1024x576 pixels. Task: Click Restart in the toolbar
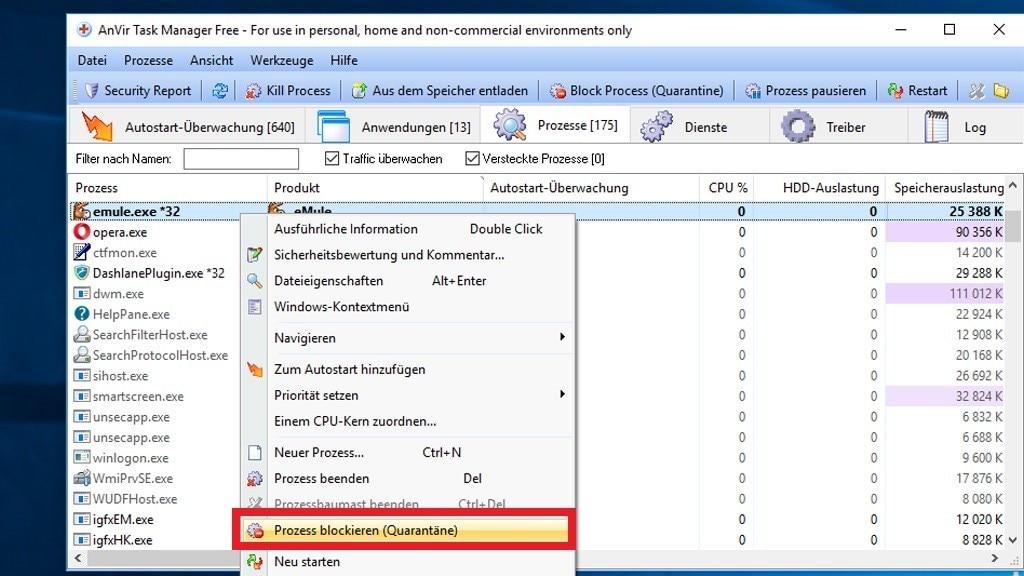point(917,91)
